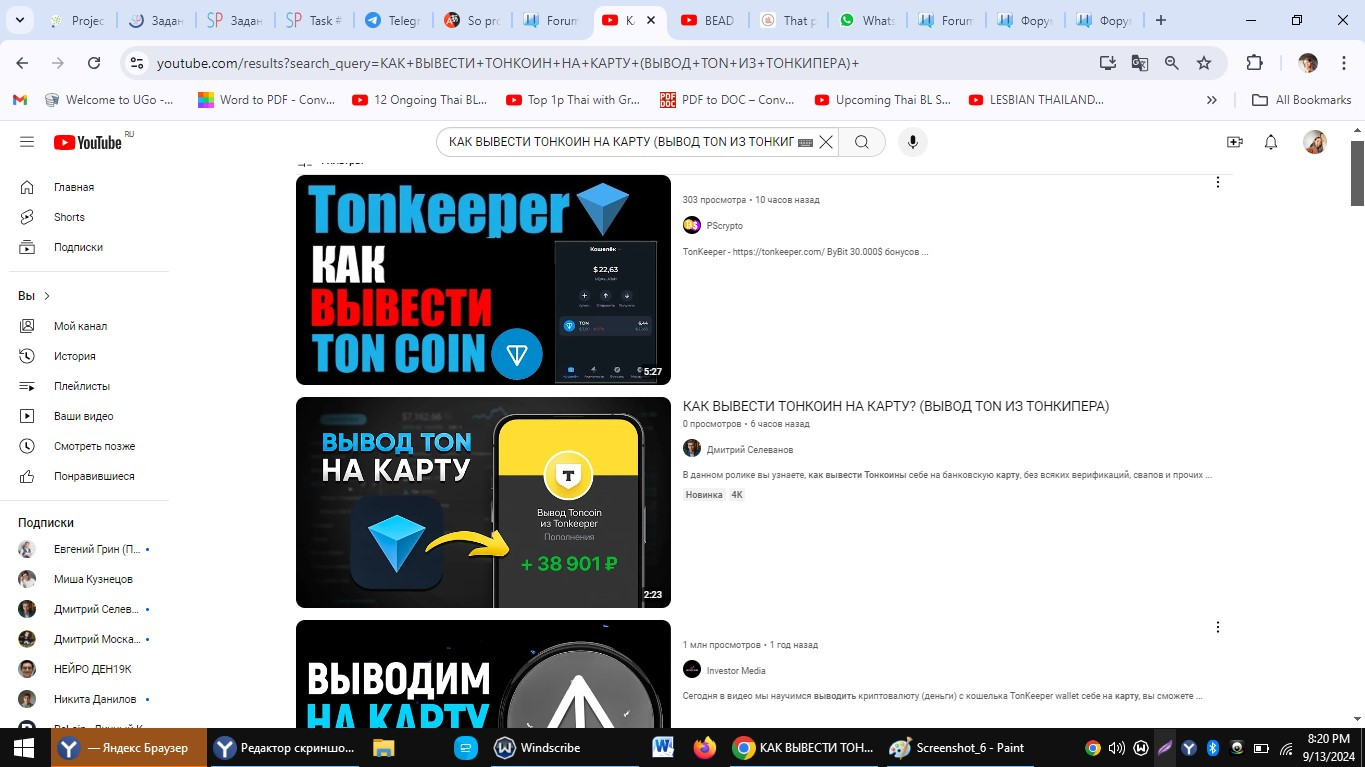Switch to Screenshot_6 - Paint in taskbar
This screenshot has height=767, width=1365.
(x=957, y=747)
